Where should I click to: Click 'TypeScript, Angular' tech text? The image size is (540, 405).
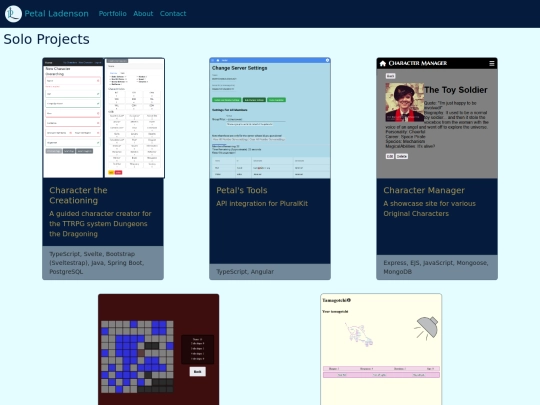pyautogui.click(x=245, y=272)
